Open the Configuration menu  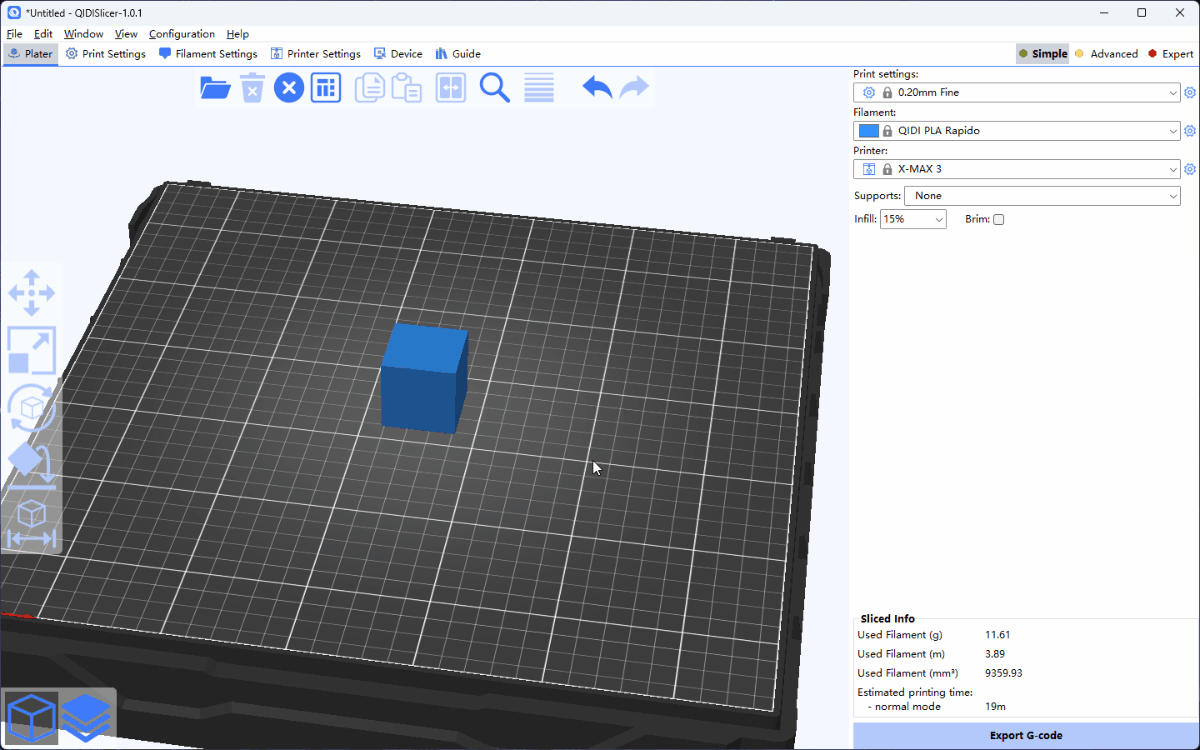pos(181,34)
